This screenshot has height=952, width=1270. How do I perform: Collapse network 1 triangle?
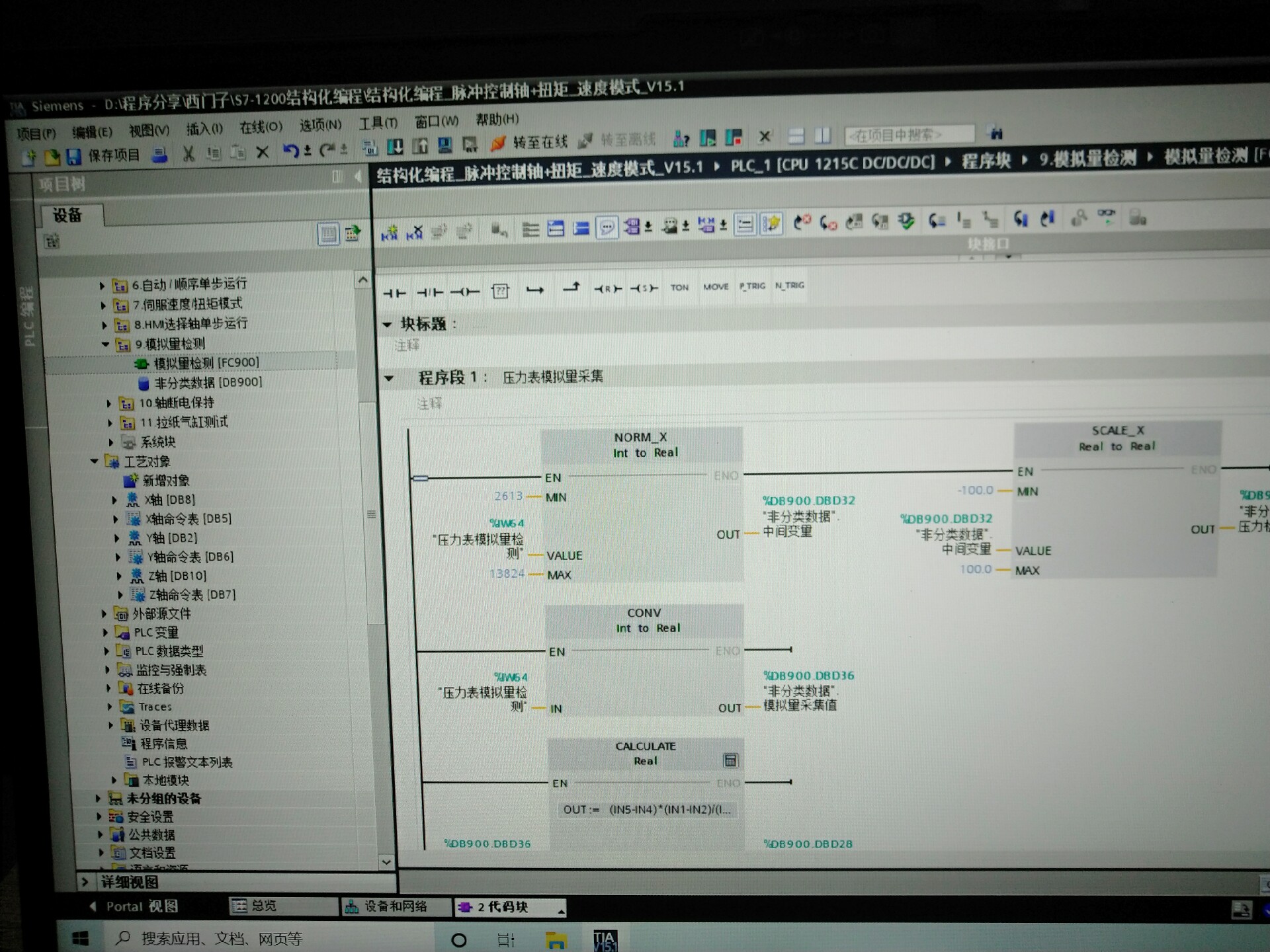389,379
